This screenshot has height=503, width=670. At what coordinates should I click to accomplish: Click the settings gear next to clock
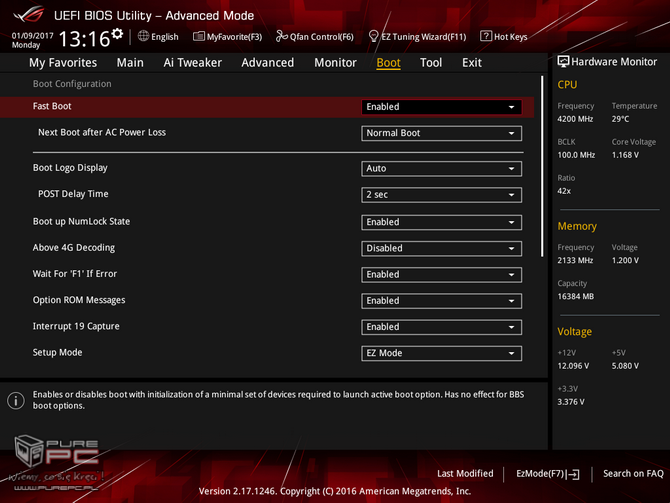click(x=117, y=34)
